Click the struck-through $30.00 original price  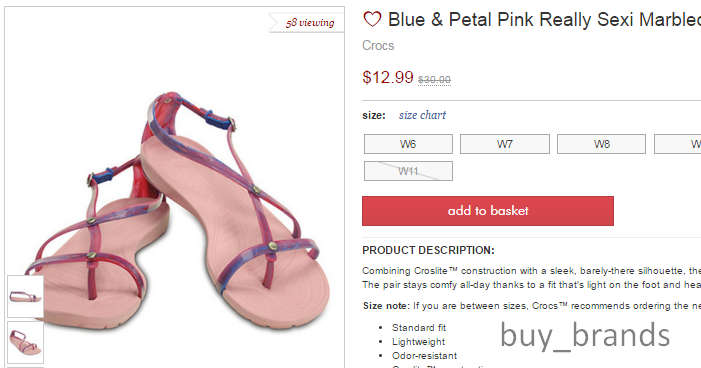434,80
